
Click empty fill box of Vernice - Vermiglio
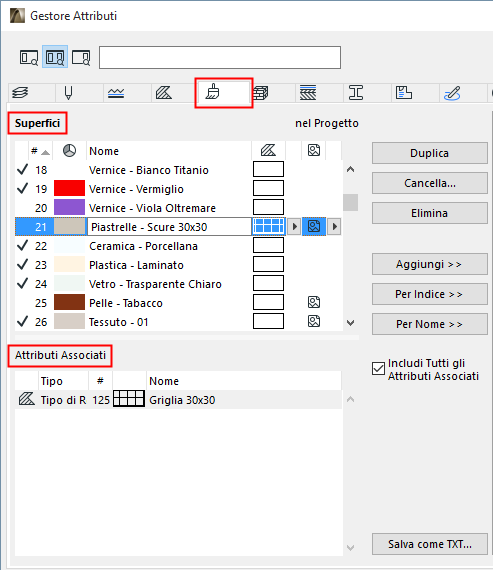268,188
